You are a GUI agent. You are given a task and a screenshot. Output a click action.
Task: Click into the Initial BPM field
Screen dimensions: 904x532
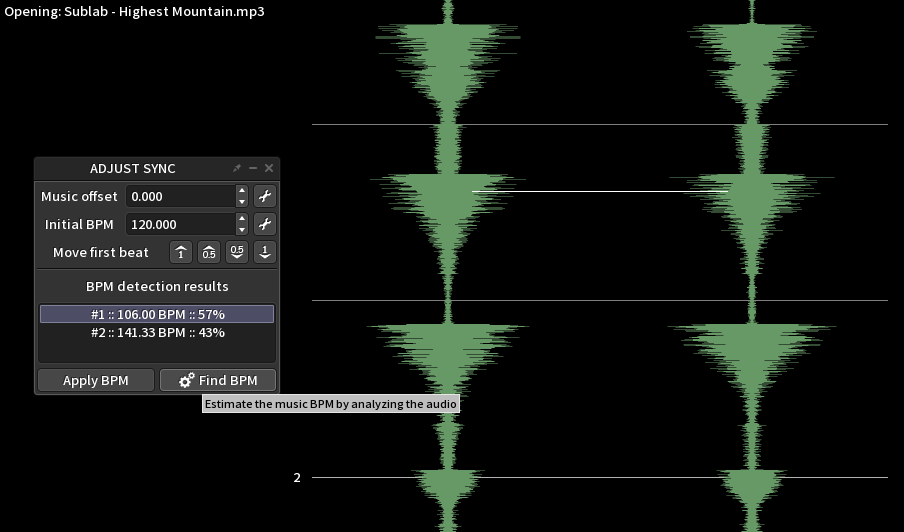pyautogui.click(x=180, y=225)
